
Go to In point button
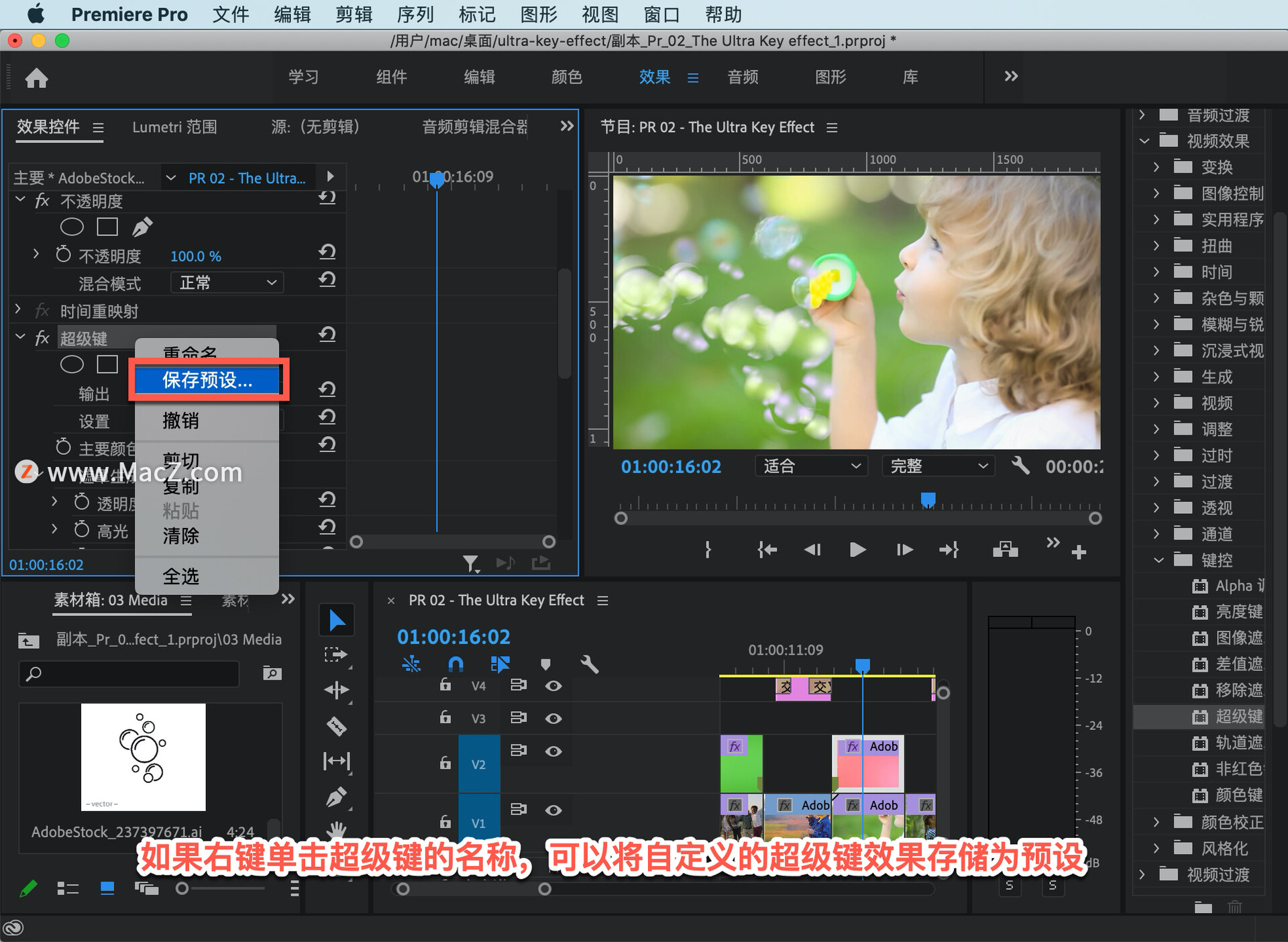click(767, 550)
